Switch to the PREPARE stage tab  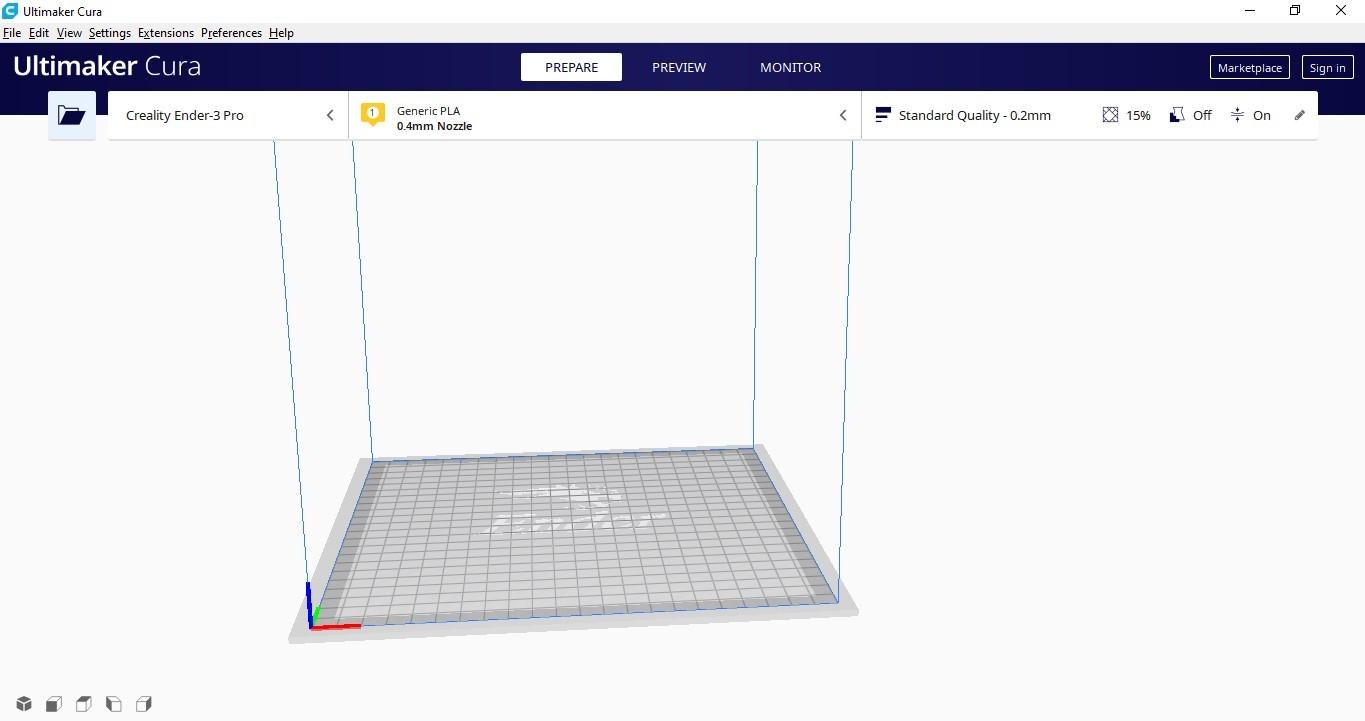pyautogui.click(x=571, y=67)
